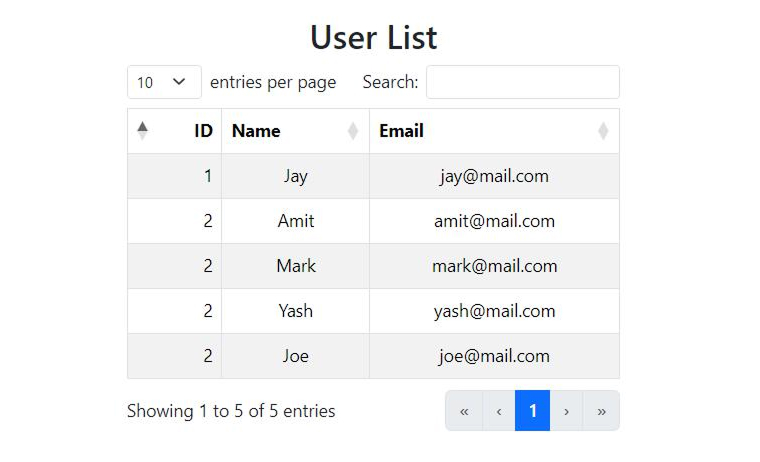
Task: Select the mark@mail.com email cell
Action: (494, 266)
